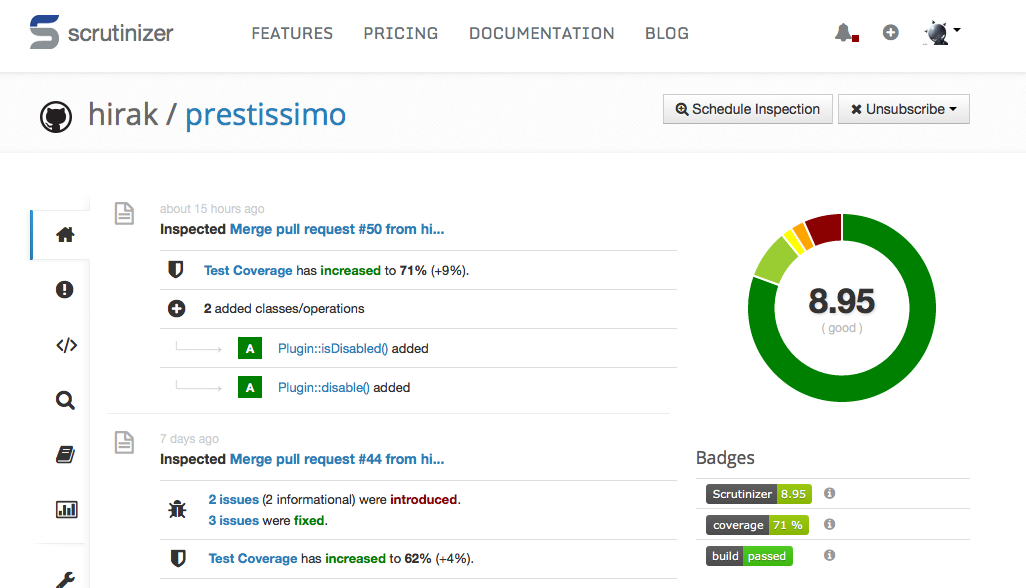The image size is (1026, 588).
Task: Click the GitHub logo next to repository name
Action: pos(57,116)
